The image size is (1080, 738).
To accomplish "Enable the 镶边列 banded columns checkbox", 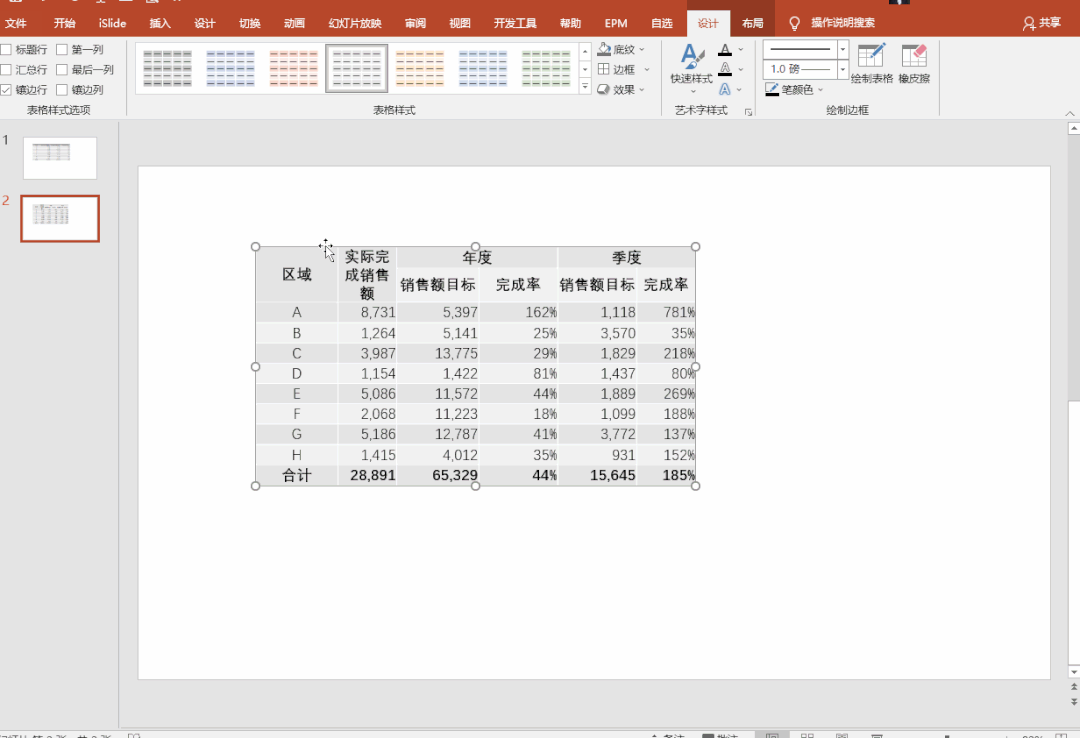I will click(x=62, y=90).
